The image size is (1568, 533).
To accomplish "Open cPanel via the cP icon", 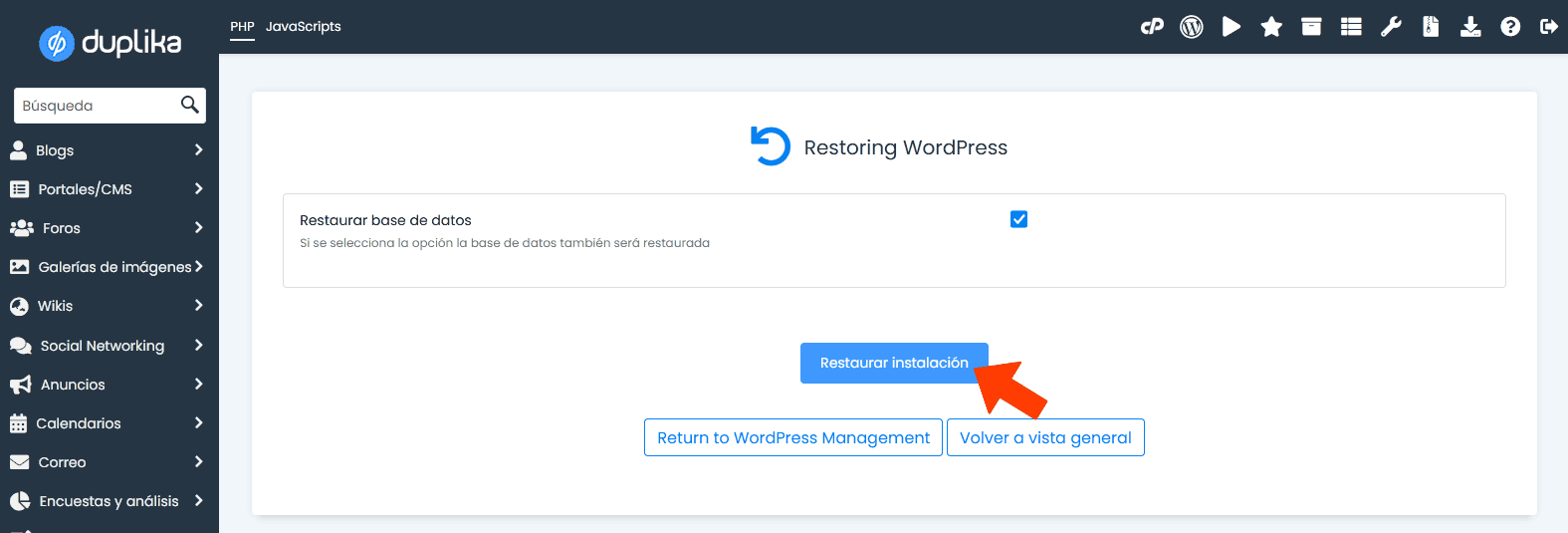I will click(1152, 27).
